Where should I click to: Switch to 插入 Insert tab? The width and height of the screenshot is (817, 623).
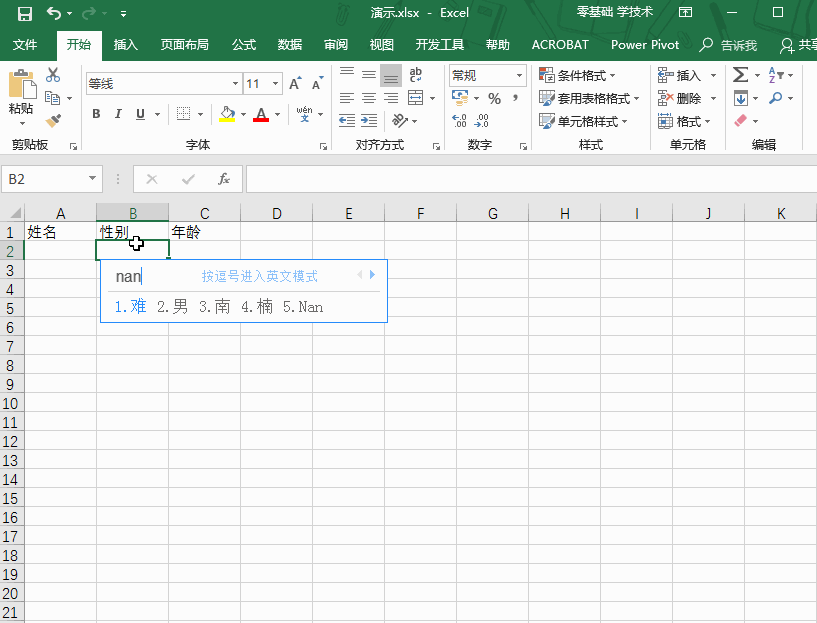click(126, 45)
